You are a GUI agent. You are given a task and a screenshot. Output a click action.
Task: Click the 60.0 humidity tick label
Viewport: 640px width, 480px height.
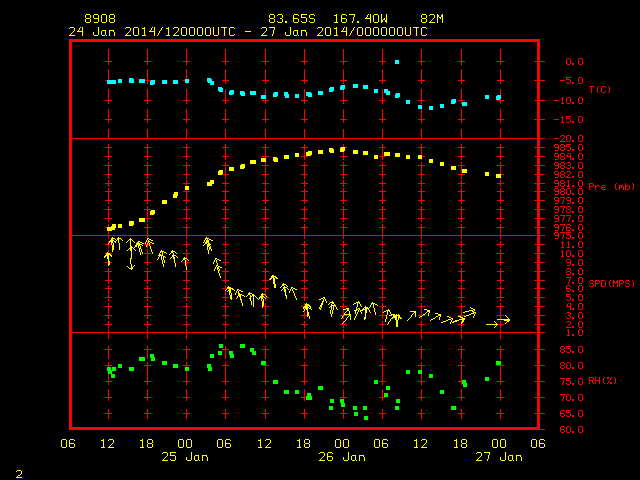pyautogui.click(x=571, y=429)
